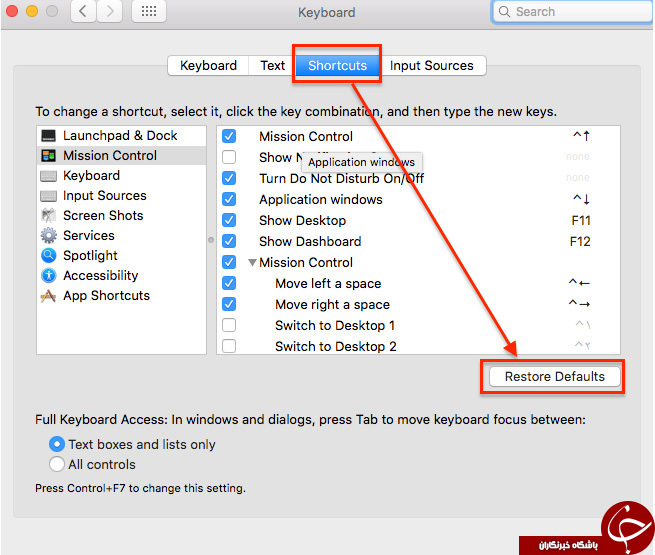This screenshot has width=655, height=555.
Task: Select Text boxes and lists only
Action: pyautogui.click(x=57, y=444)
